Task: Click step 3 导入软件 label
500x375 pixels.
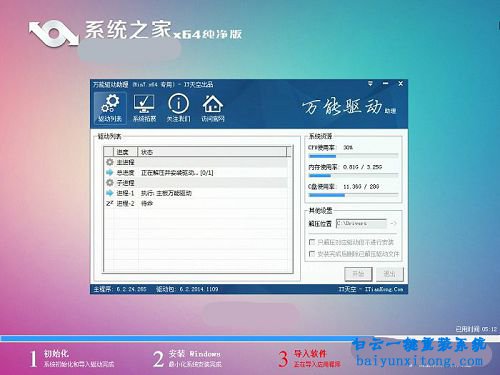Action: tap(310, 354)
